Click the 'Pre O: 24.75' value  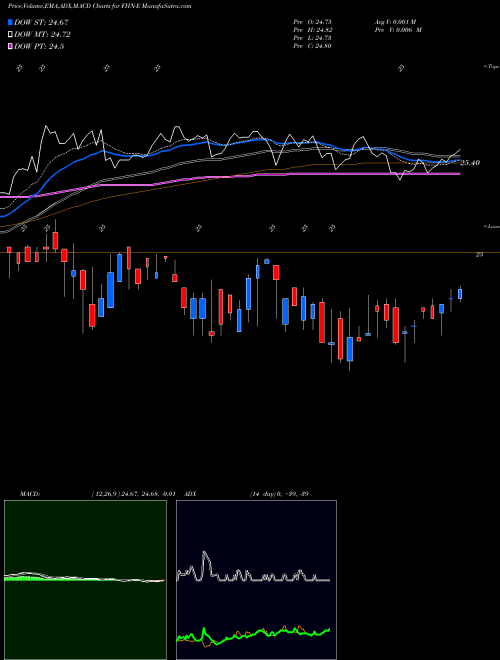pos(313,22)
